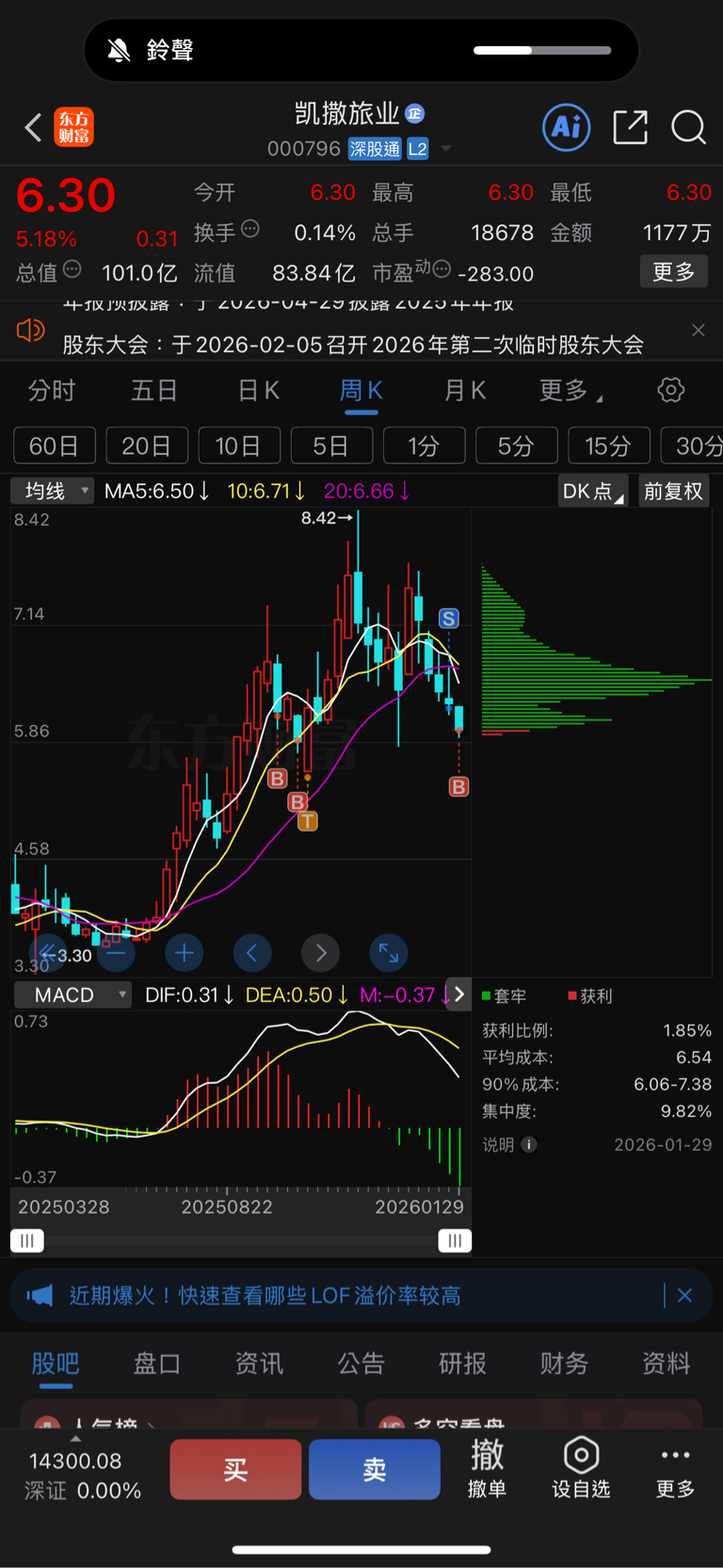Expand stock code dropdown arrow
The width and height of the screenshot is (723, 1568).
click(446, 149)
